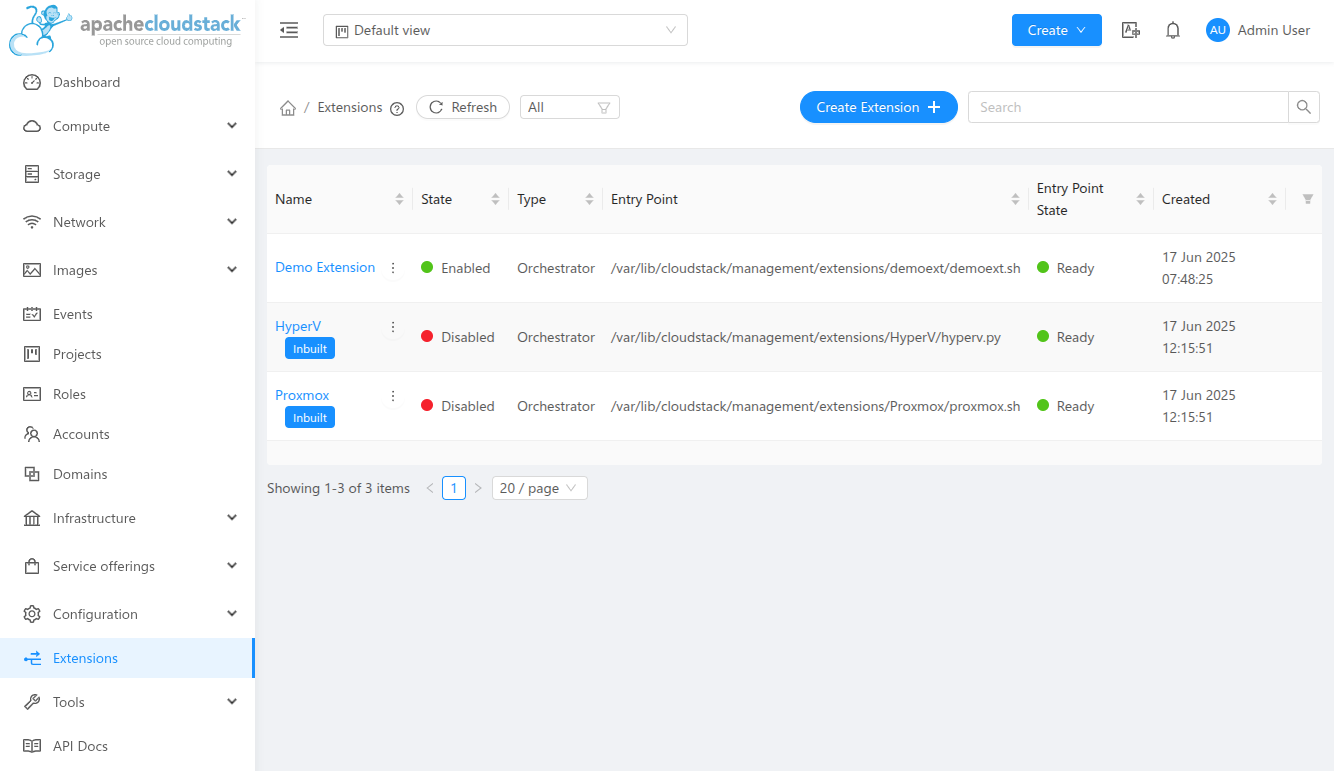
Task: Open the language translation icon
Action: coord(1131,30)
